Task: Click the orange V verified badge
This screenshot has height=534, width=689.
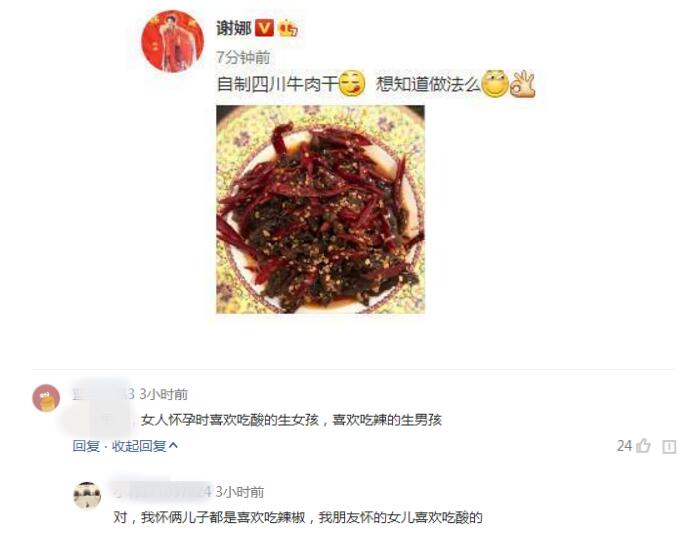Action: [x=265, y=28]
